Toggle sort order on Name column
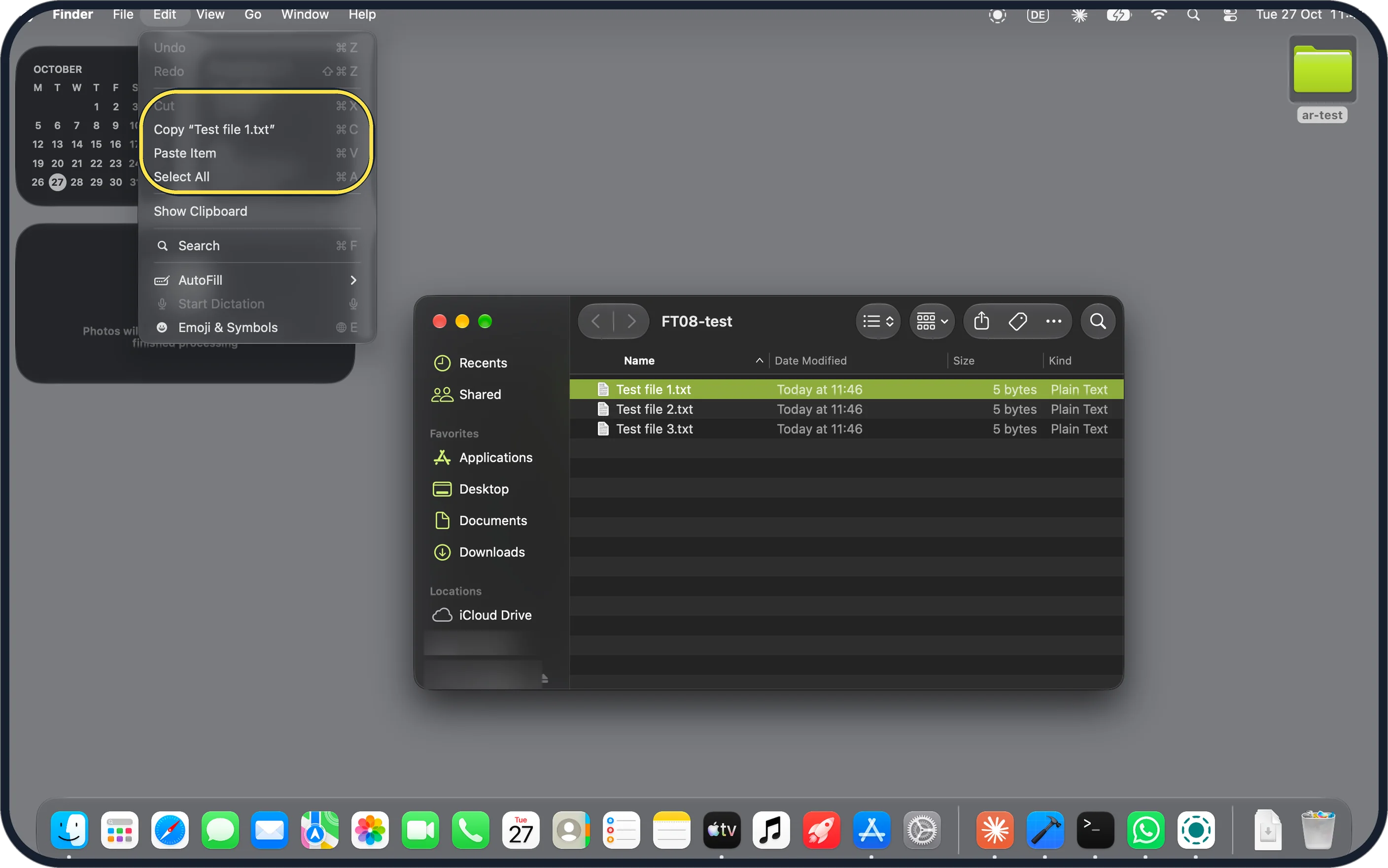Screen dimensions: 1388x868 click(x=759, y=361)
